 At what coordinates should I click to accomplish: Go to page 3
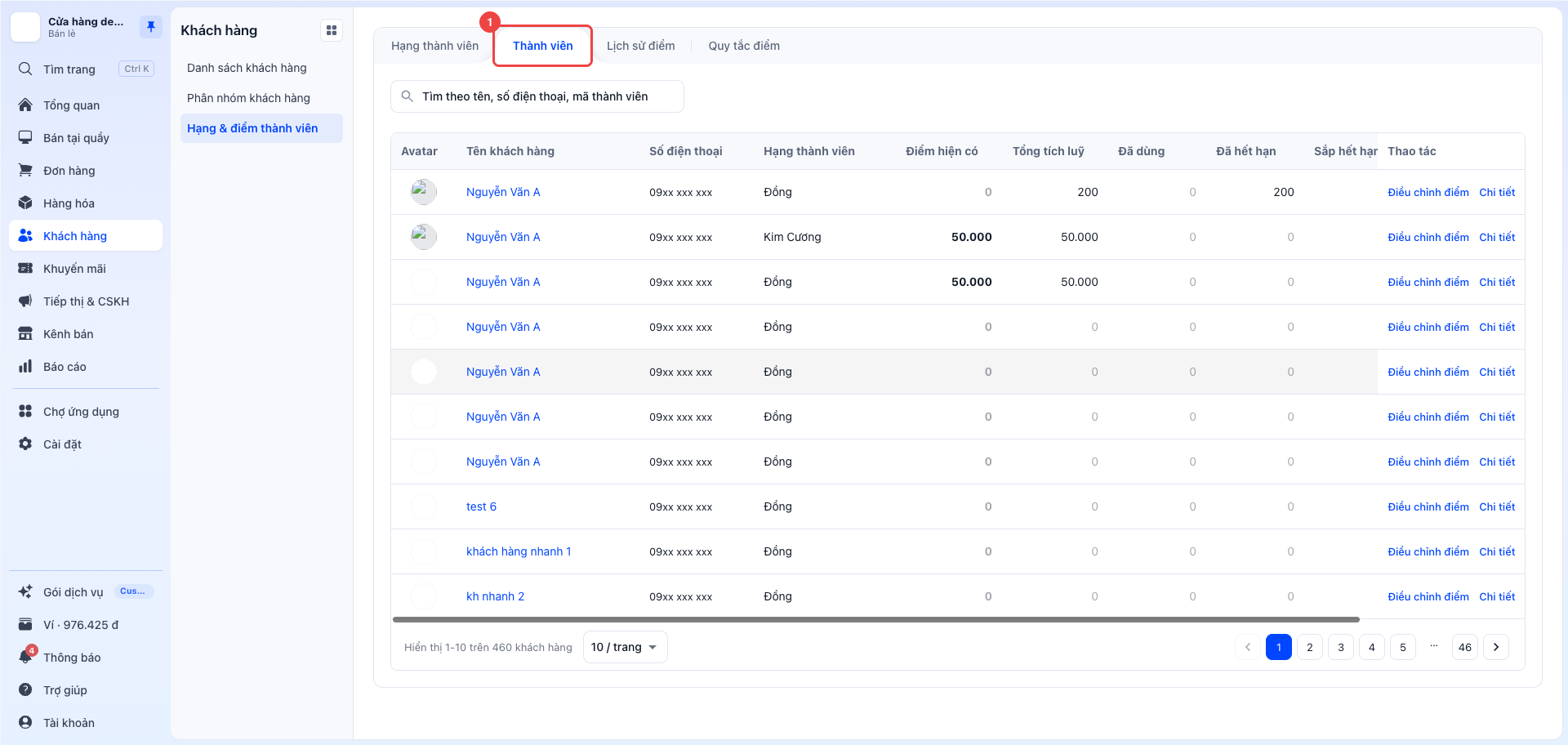(x=1341, y=647)
